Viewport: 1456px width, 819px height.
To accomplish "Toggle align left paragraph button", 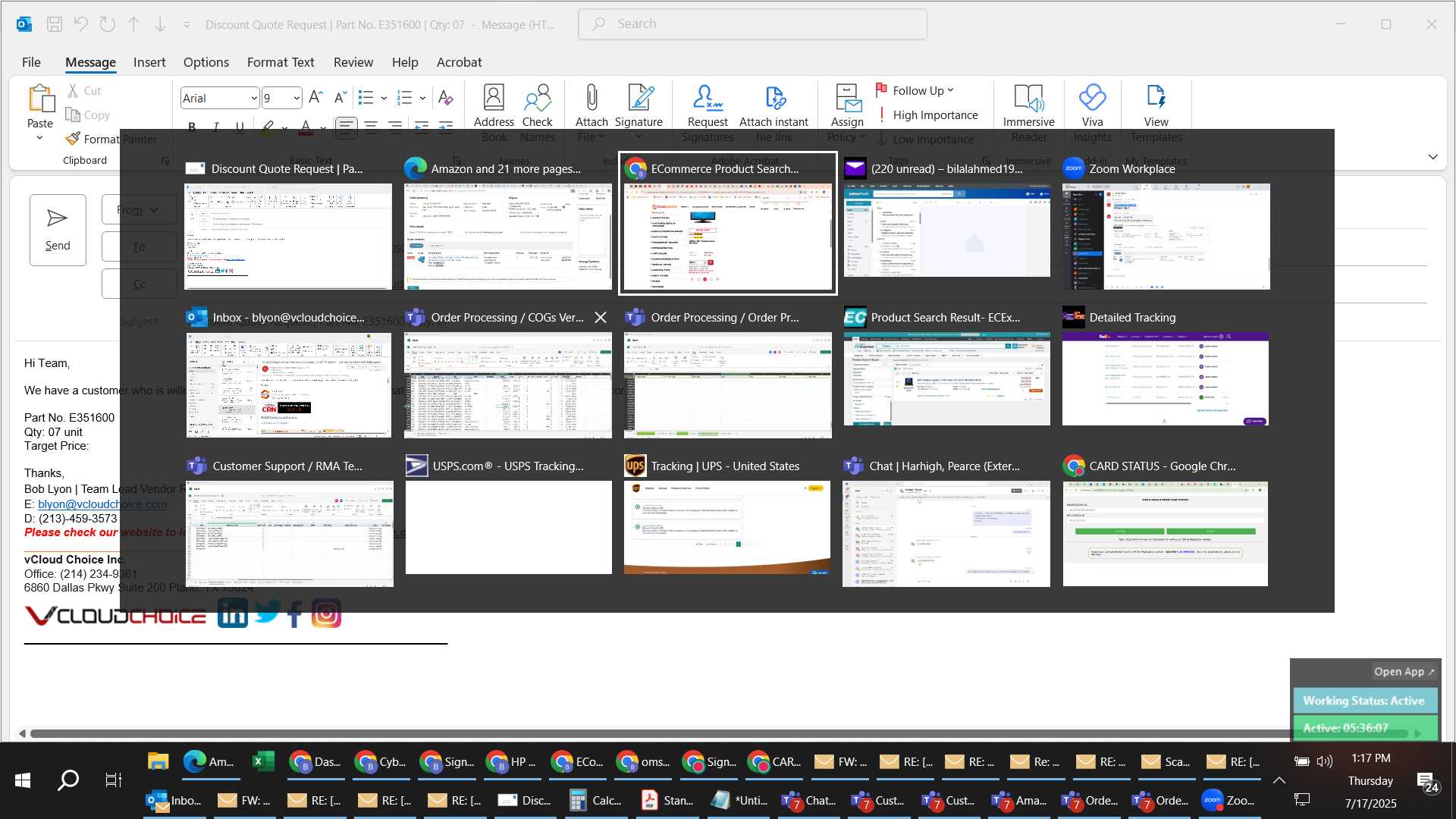I will [346, 127].
